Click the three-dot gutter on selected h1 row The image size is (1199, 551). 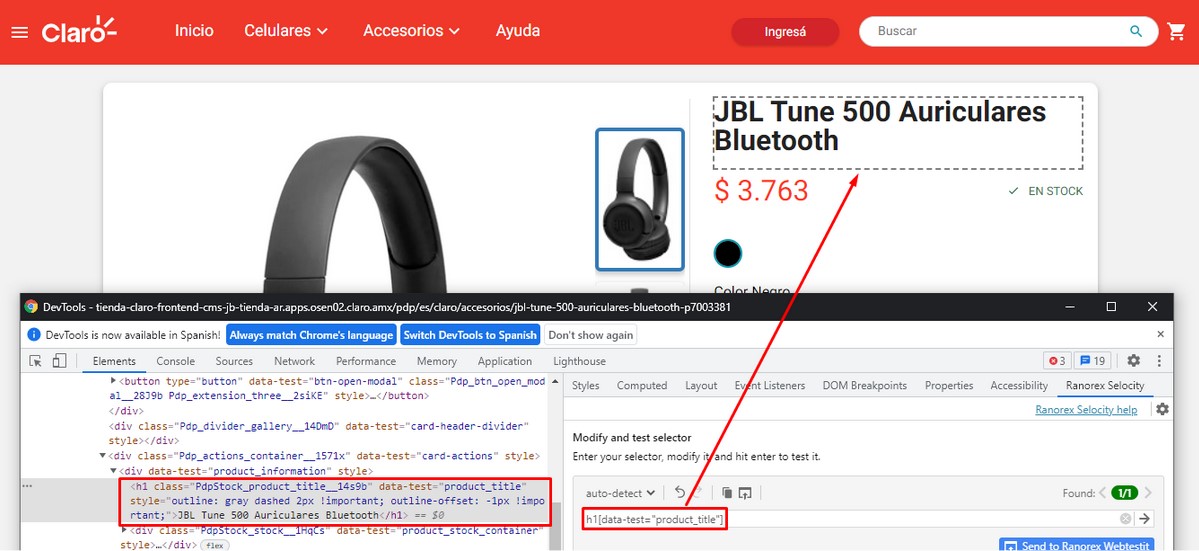point(28,486)
